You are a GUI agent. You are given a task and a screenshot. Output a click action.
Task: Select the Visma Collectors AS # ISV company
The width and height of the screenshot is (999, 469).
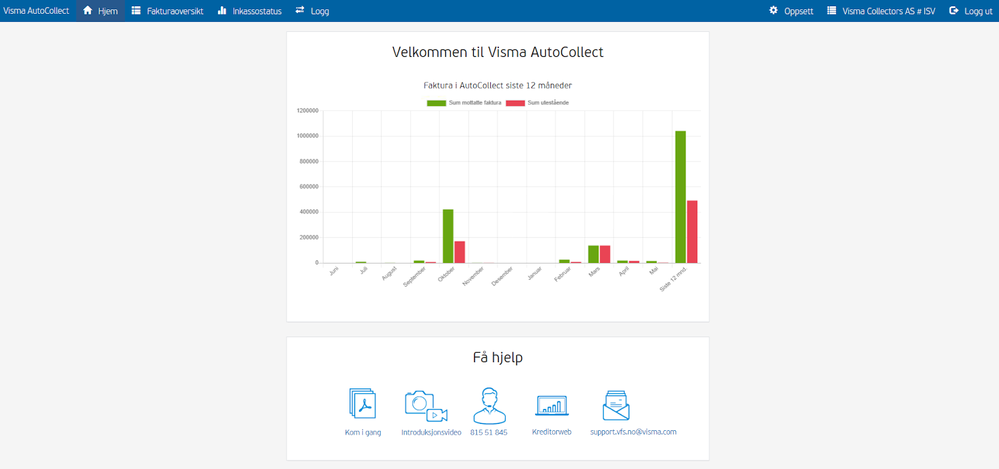881,11
